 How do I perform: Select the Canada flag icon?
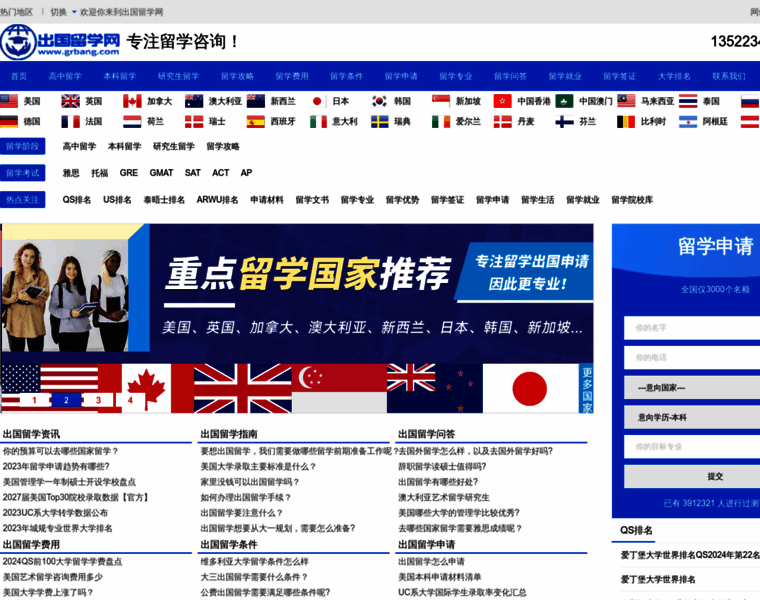[132, 101]
